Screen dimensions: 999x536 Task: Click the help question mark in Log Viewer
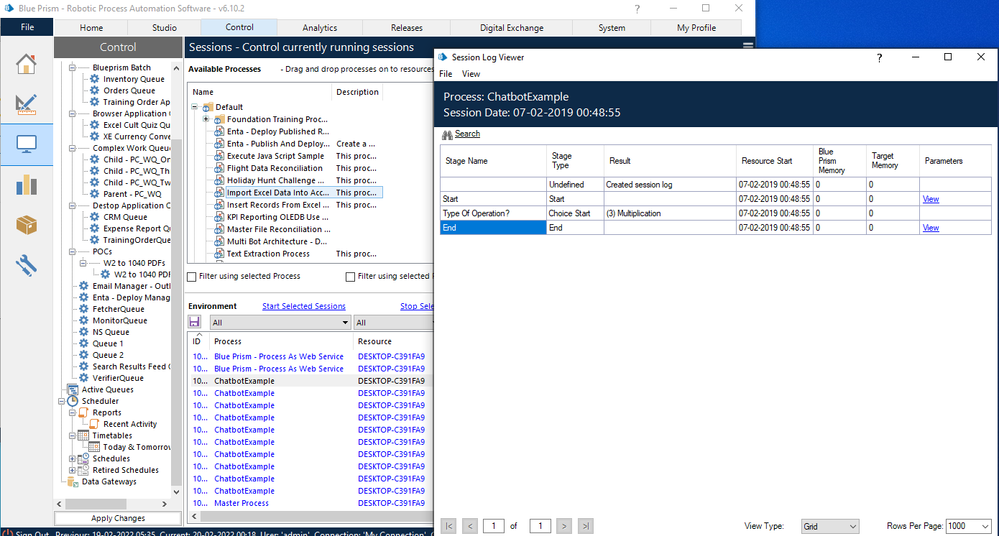879,57
